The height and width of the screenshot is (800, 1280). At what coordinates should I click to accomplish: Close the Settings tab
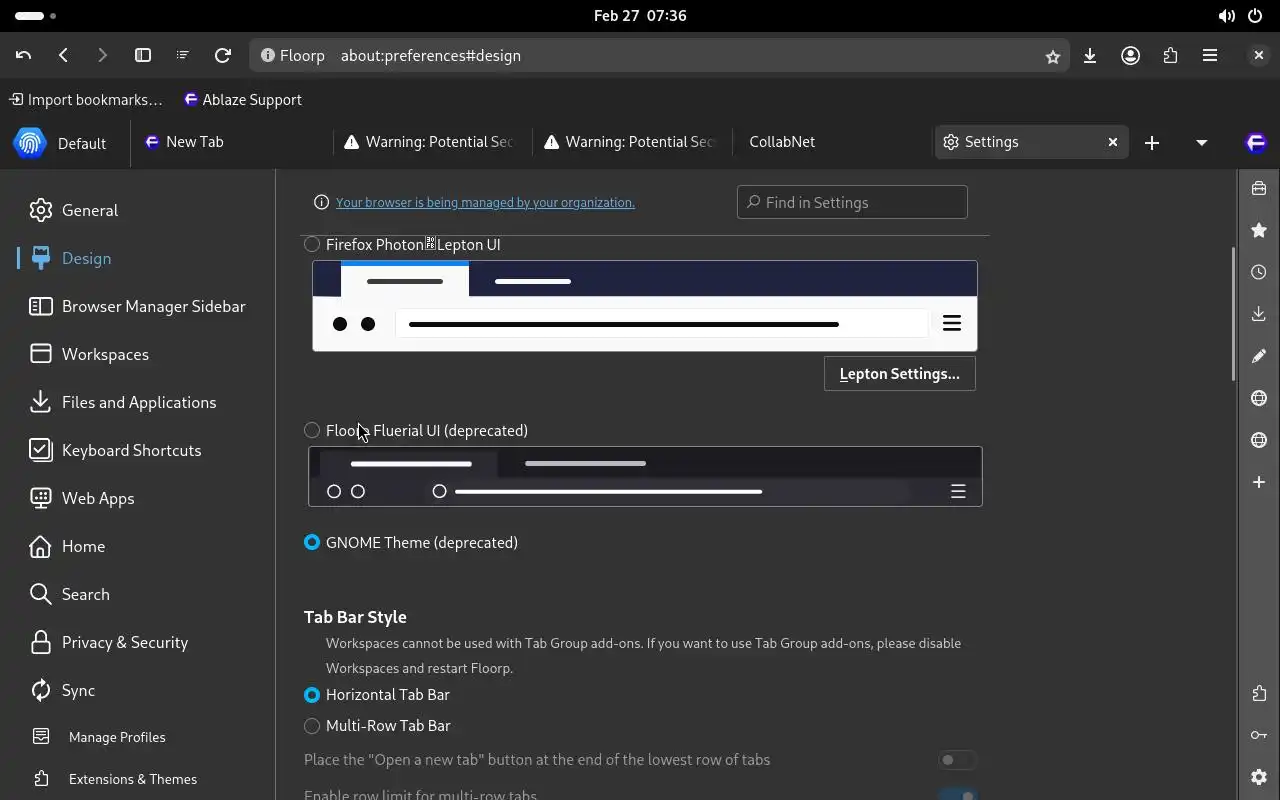1112,142
